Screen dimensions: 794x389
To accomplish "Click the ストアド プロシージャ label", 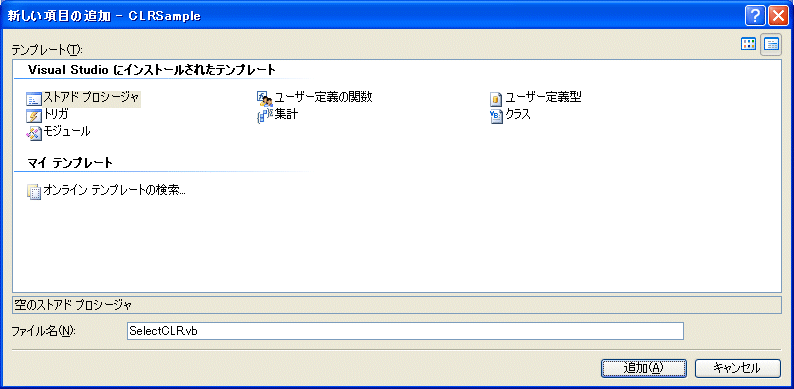I will click(x=91, y=97).
